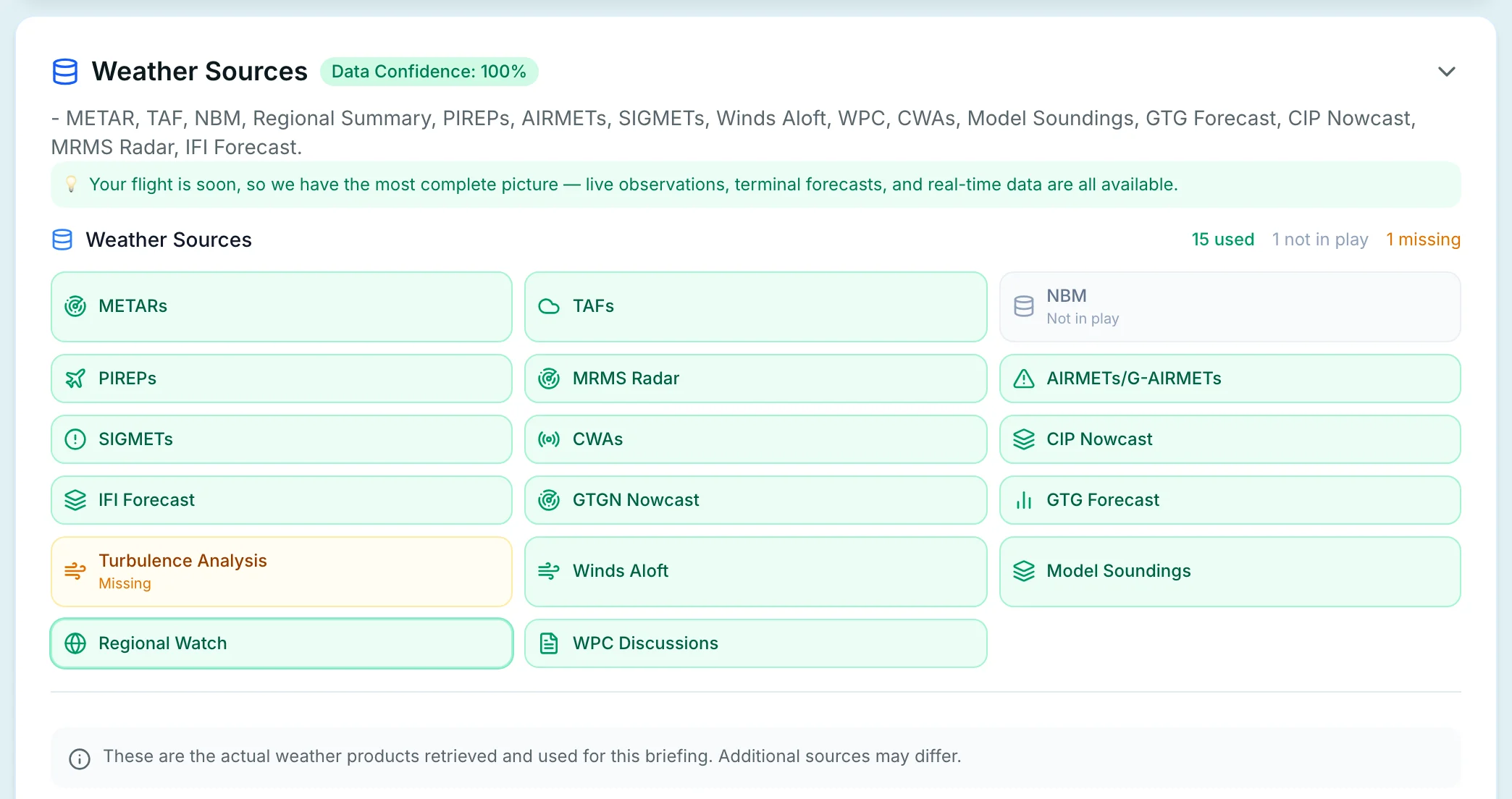Click the NBM database icon

click(1023, 306)
